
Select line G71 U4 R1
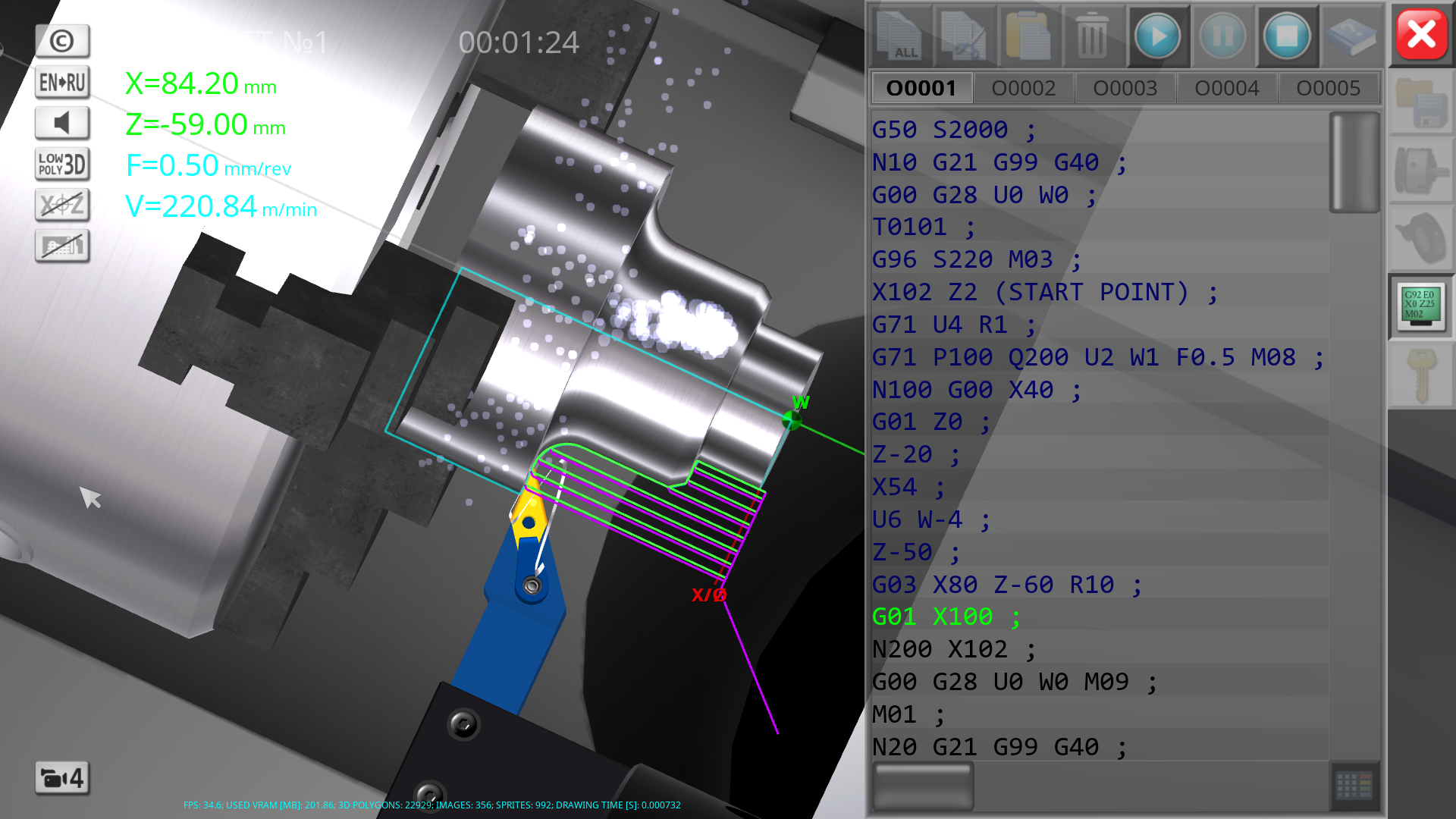click(x=1100, y=325)
